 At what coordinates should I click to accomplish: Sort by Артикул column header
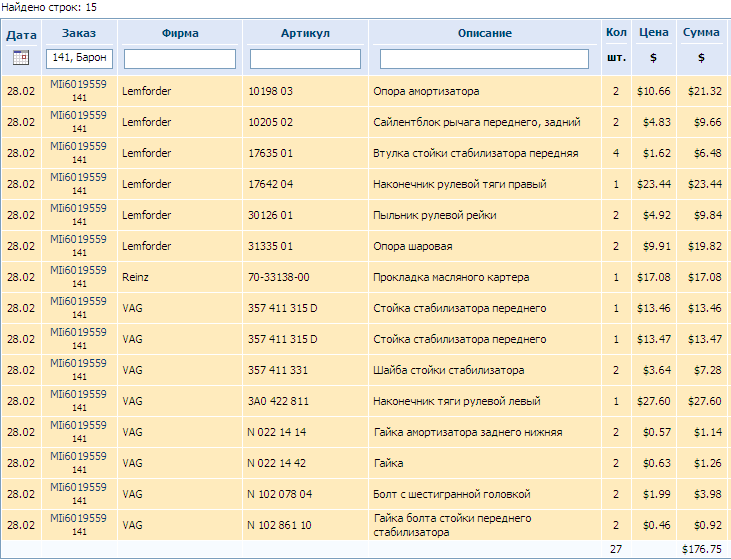coord(305,34)
